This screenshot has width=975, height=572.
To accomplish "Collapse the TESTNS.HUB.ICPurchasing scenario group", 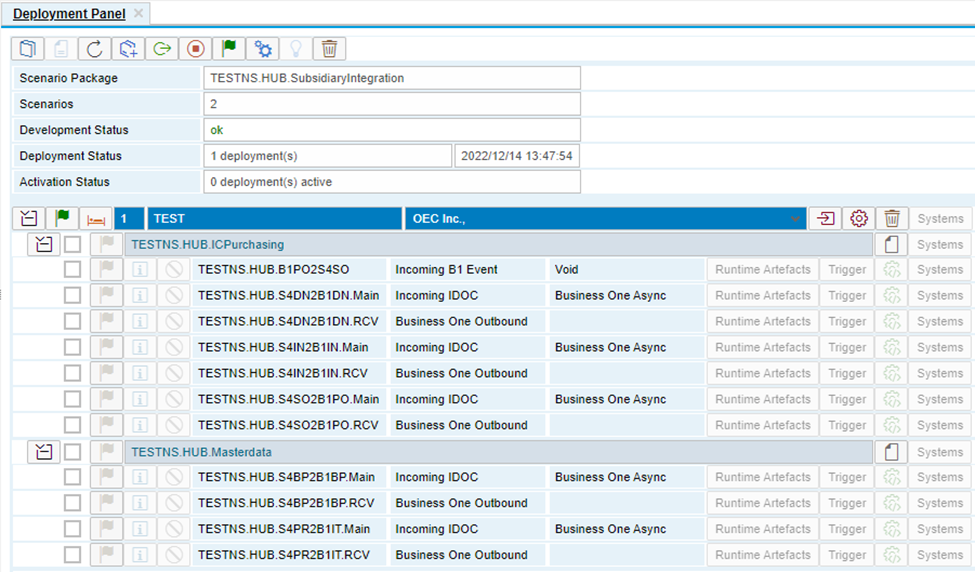I will coord(43,244).
